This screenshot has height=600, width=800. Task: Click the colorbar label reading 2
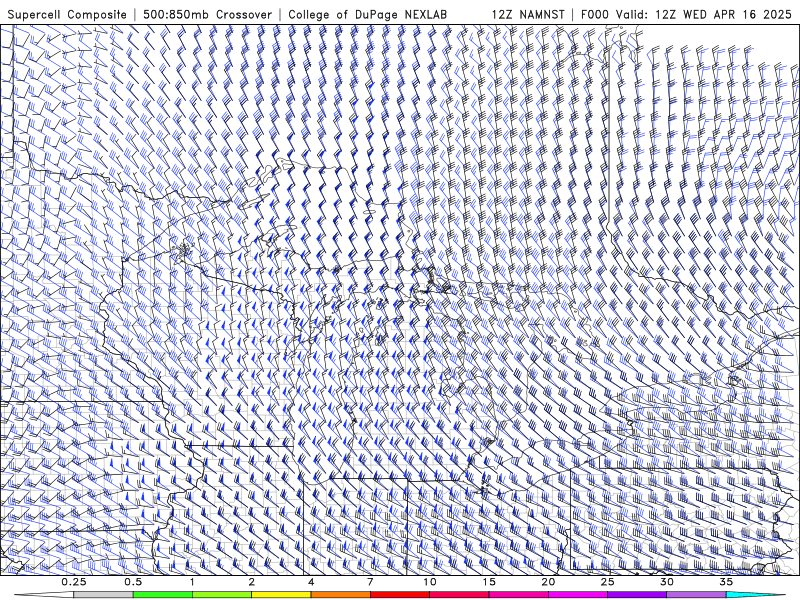pyautogui.click(x=252, y=582)
